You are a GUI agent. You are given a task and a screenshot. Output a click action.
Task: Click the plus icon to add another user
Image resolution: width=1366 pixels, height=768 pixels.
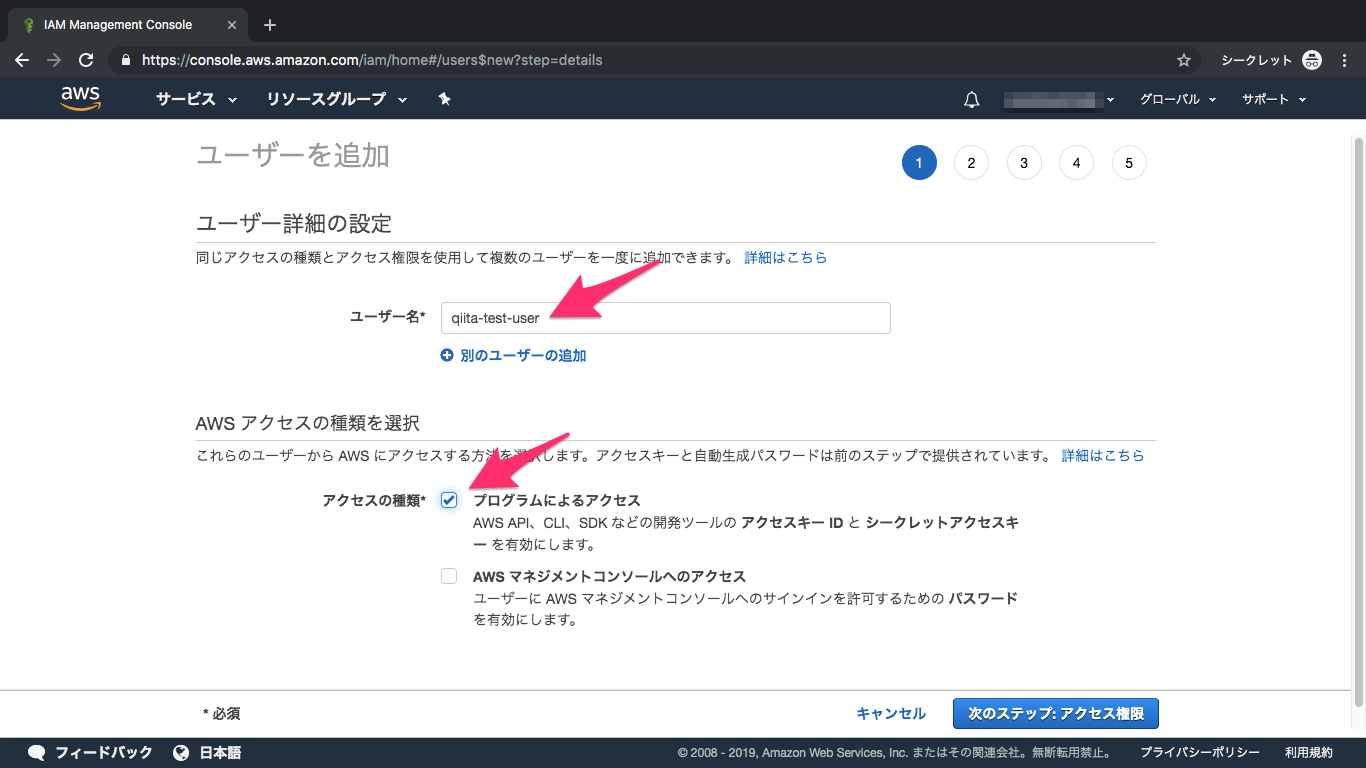(x=447, y=355)
